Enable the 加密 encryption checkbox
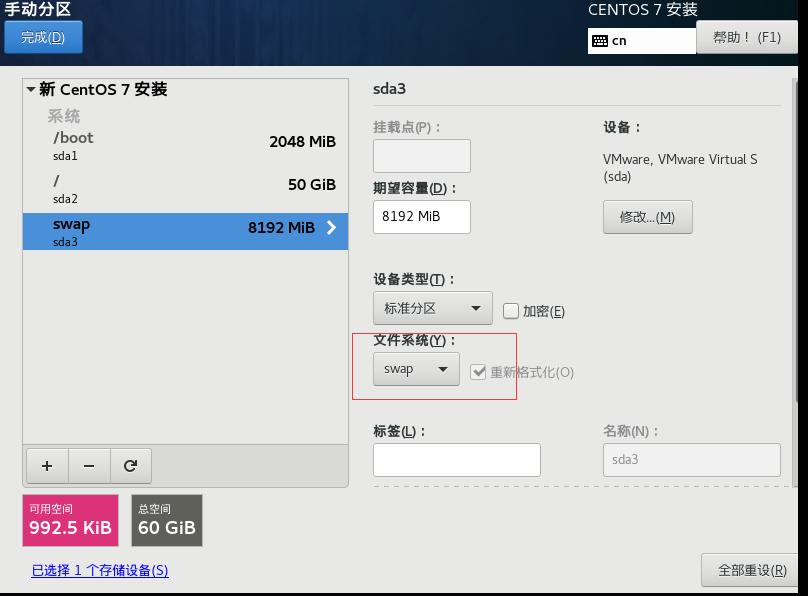This screenshot has width=808, height=596. click(x=510, y=310)
